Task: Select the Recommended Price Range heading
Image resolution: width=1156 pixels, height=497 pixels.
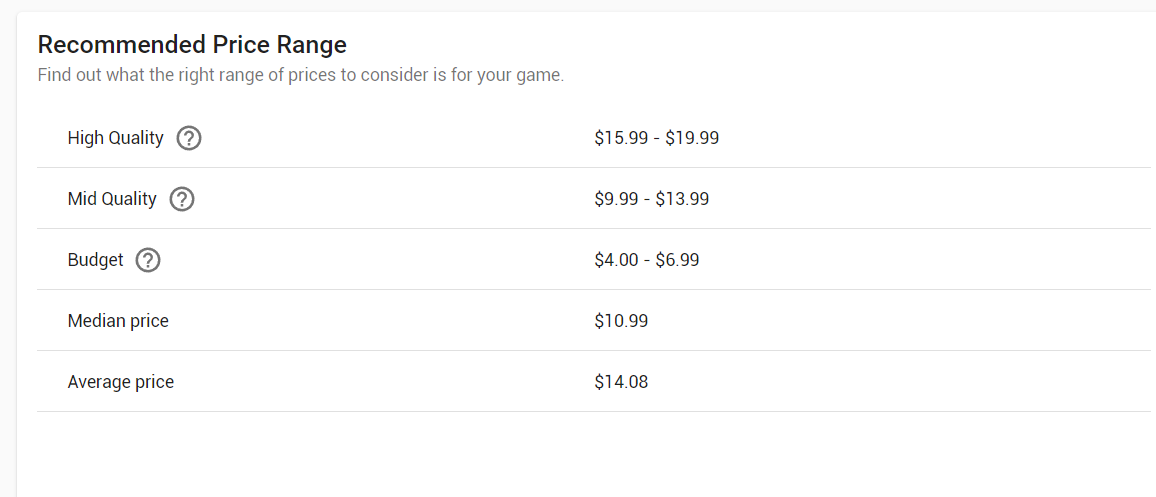Action: click(x=192, y=45)
